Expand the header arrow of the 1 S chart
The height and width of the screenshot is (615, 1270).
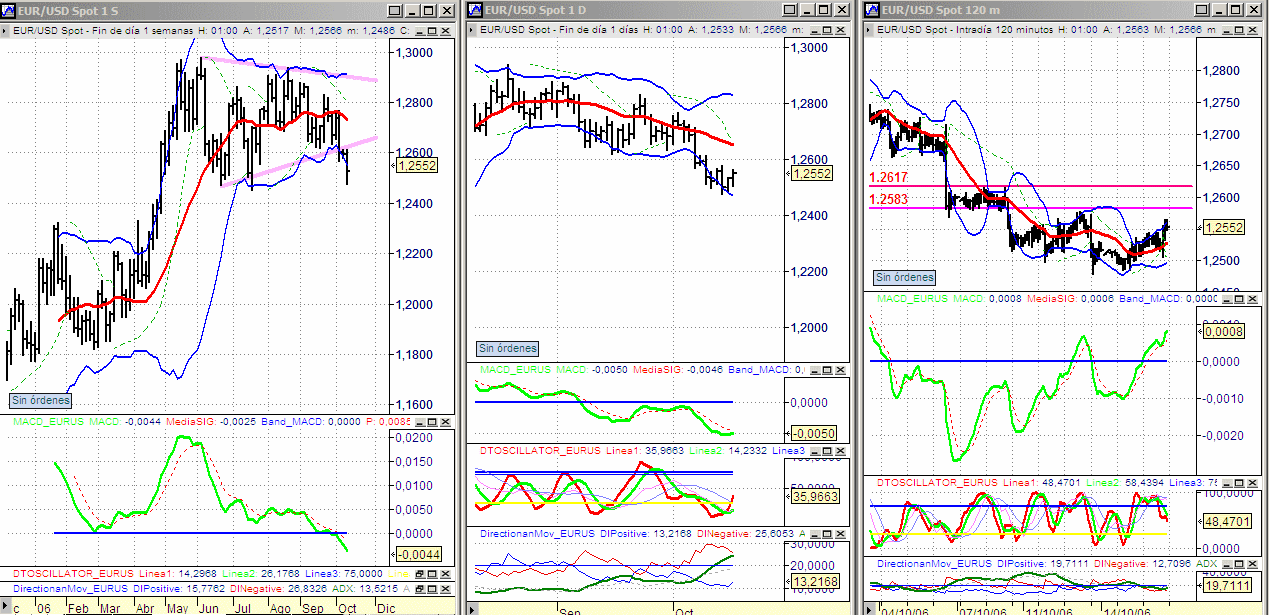pos(5,30)
